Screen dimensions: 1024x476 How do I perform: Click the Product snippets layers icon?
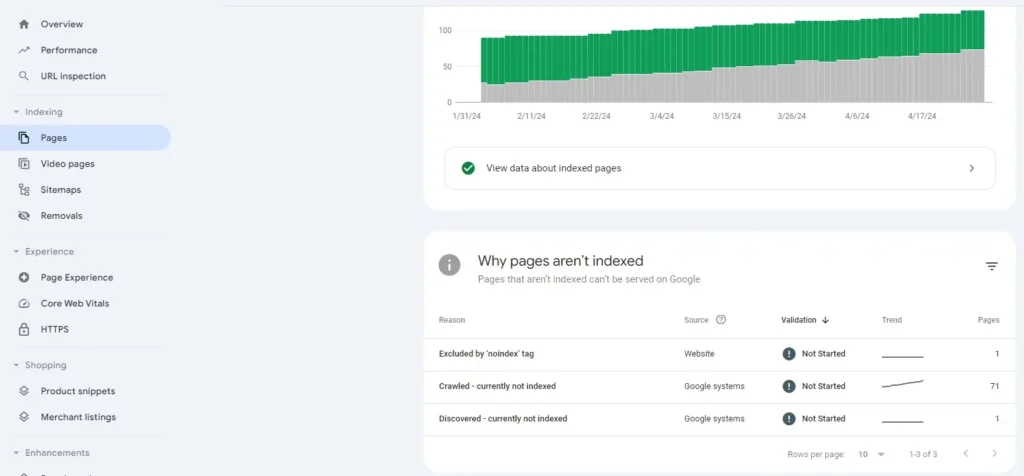tap(24, 391)
